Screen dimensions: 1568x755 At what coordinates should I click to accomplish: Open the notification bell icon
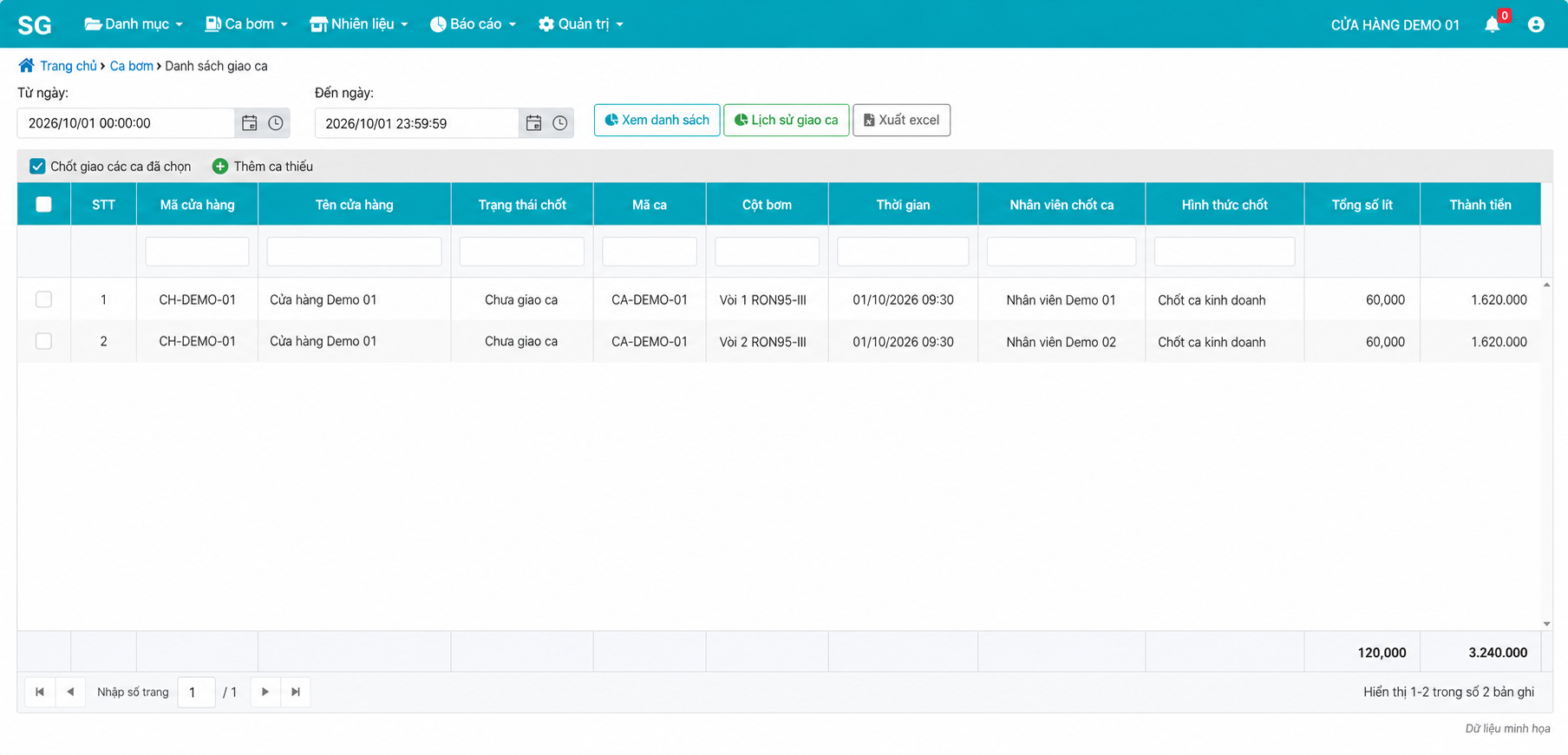tap(1492, 24)
